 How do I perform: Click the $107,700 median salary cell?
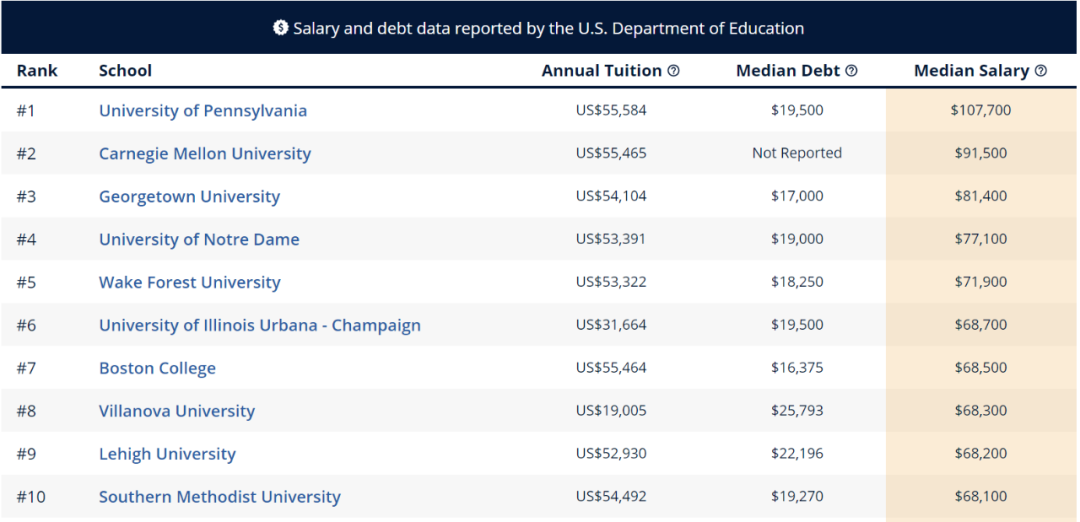click(981, 111)
